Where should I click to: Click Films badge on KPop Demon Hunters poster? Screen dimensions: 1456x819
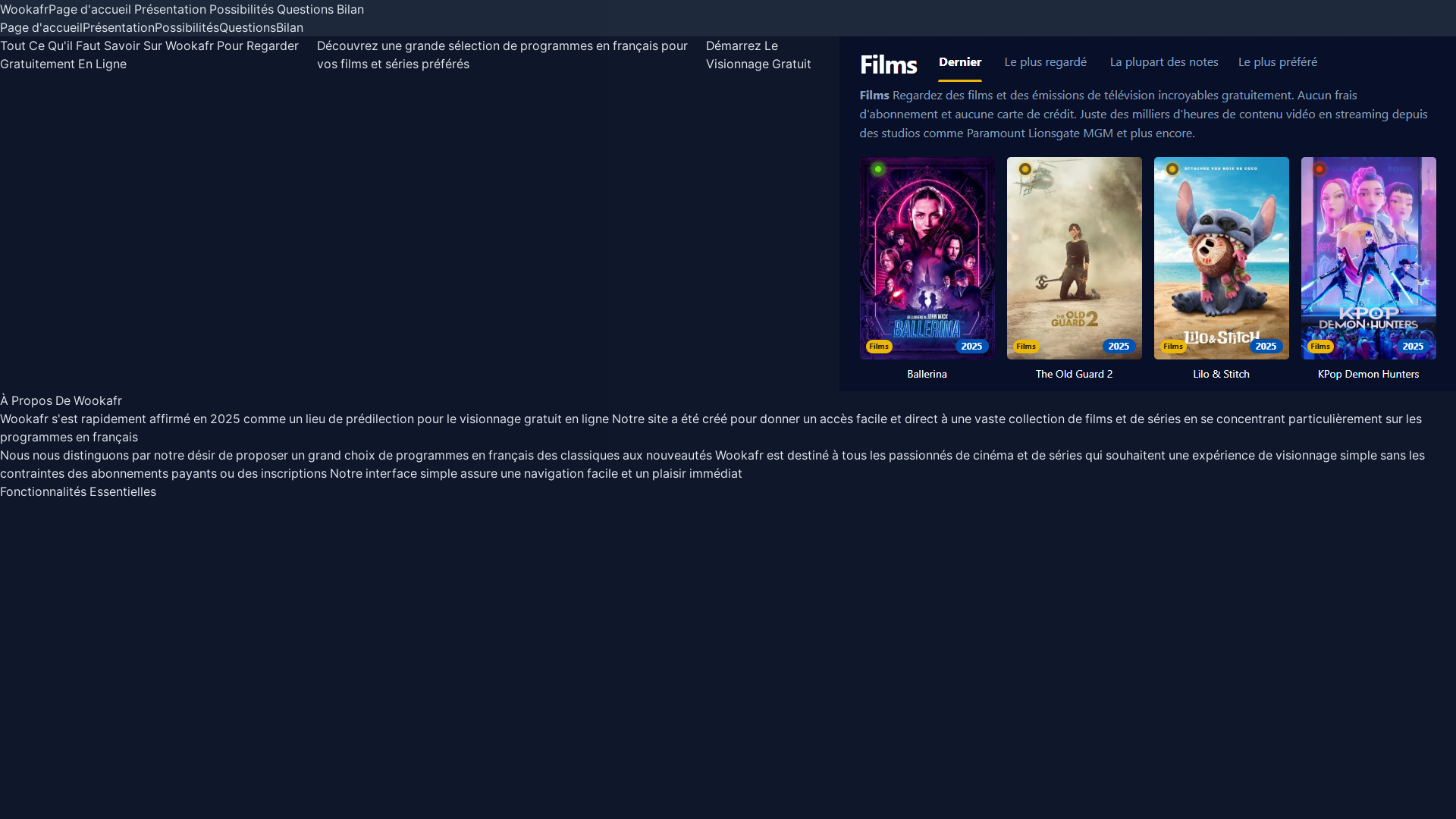pos(1320,347)
